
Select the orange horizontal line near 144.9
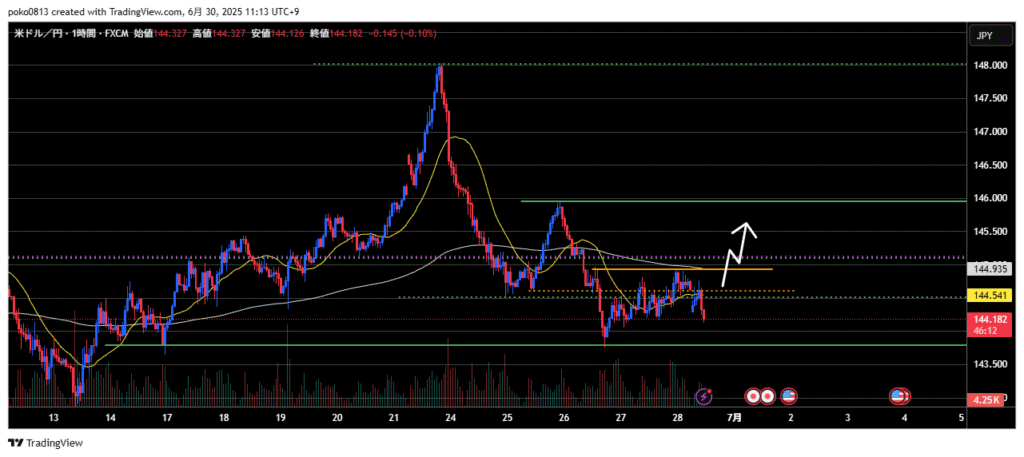coord(680,269)
